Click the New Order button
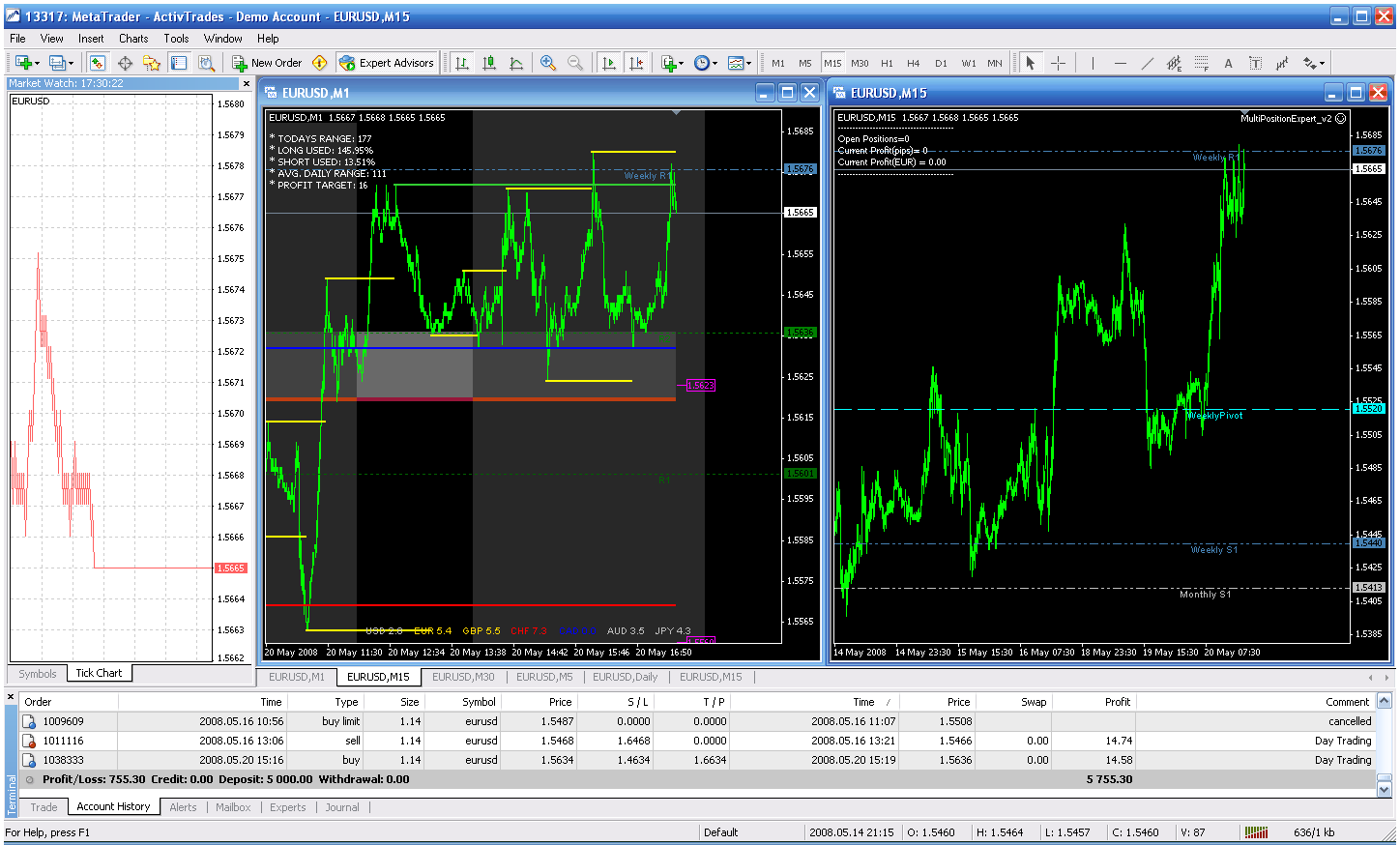1400x845 pixels. [x=267, y=63]
